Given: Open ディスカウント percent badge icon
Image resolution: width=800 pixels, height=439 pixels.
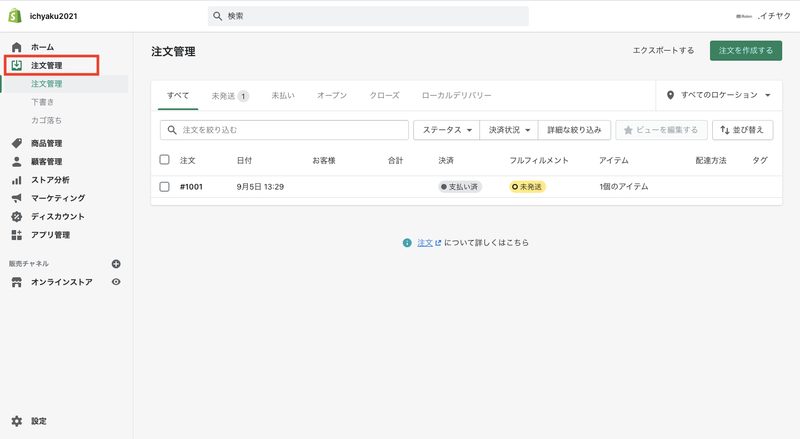Looking at the screenshot, I should [x=17, y=216].
